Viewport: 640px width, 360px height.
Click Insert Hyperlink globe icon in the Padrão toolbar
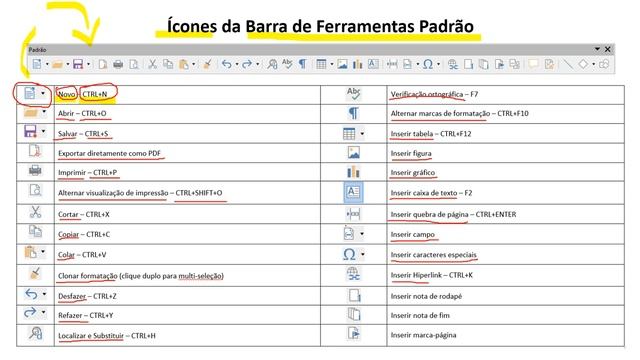(x=453, y=64)
